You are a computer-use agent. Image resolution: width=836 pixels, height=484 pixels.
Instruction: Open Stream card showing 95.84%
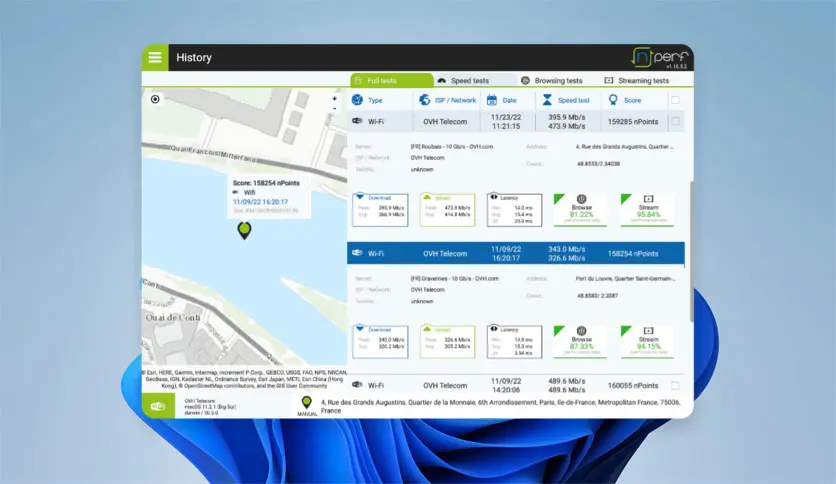[x=648, y=210]
